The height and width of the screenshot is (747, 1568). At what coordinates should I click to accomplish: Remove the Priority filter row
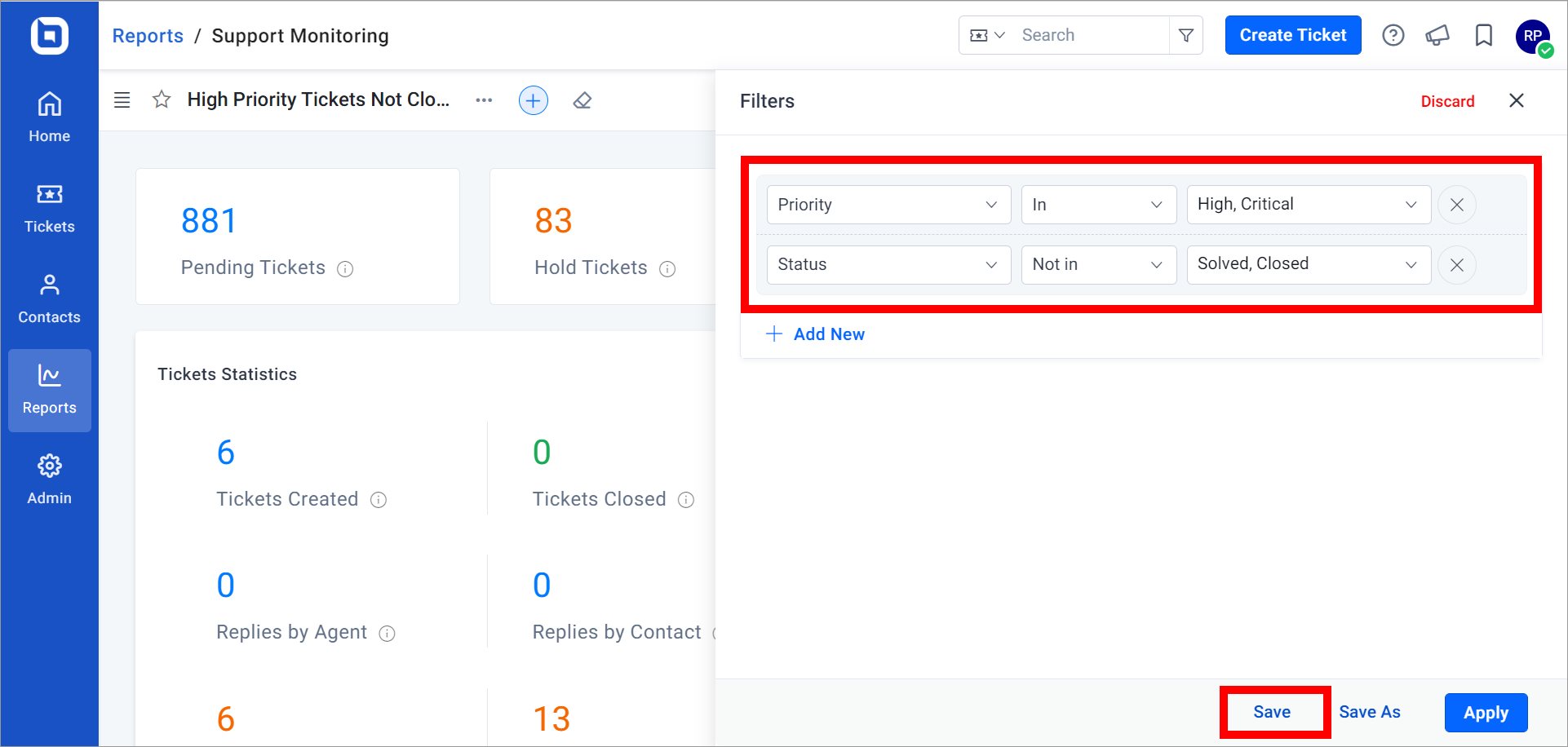[1457, 205]
